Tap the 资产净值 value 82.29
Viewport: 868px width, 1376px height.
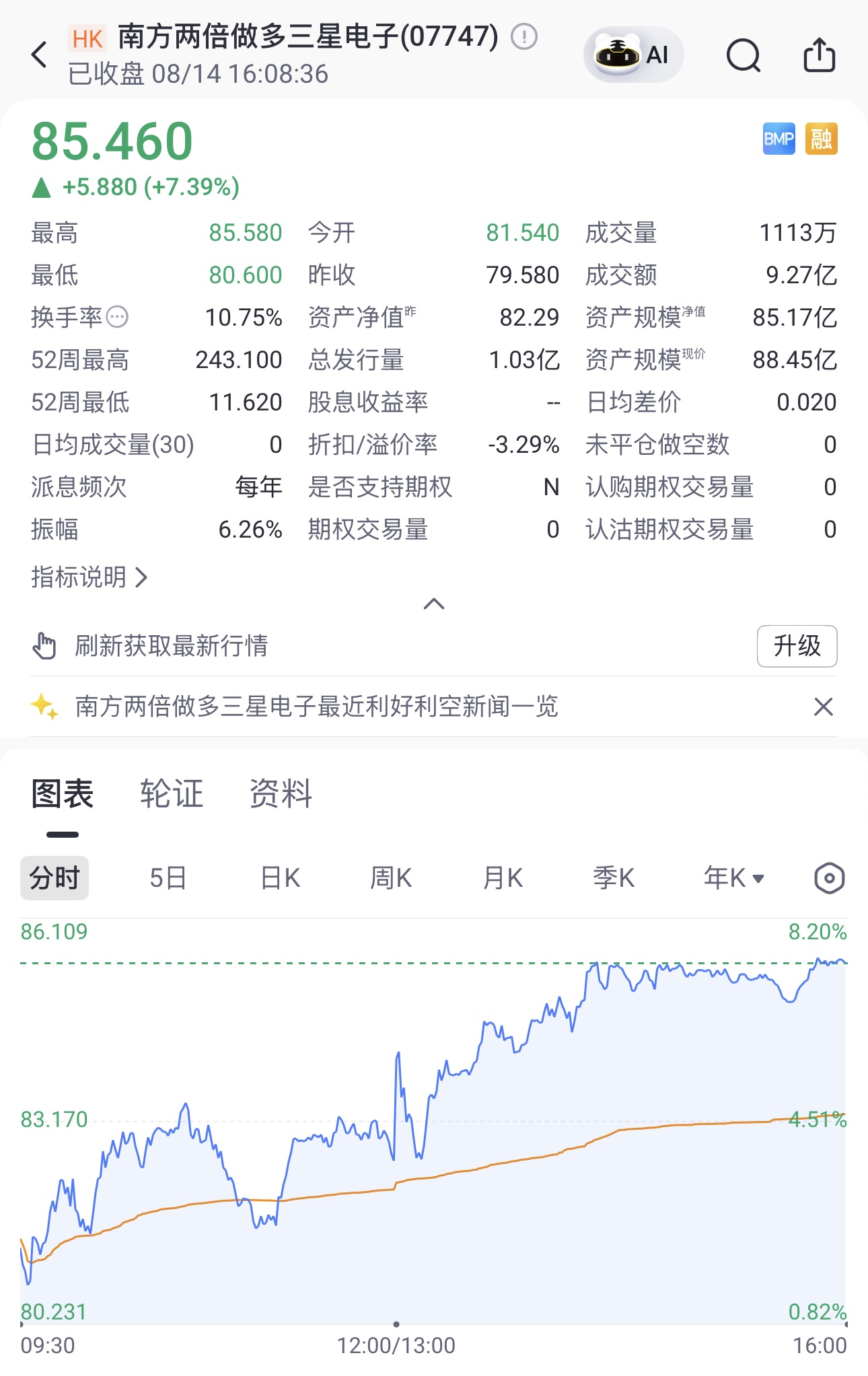pos(530,318)
